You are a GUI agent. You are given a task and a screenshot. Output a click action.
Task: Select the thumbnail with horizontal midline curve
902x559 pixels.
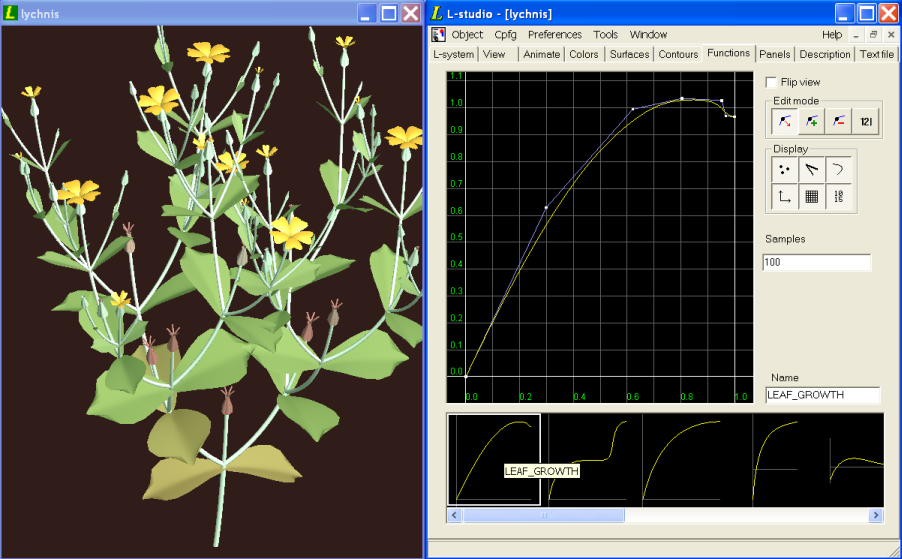(x=775, y=460)
